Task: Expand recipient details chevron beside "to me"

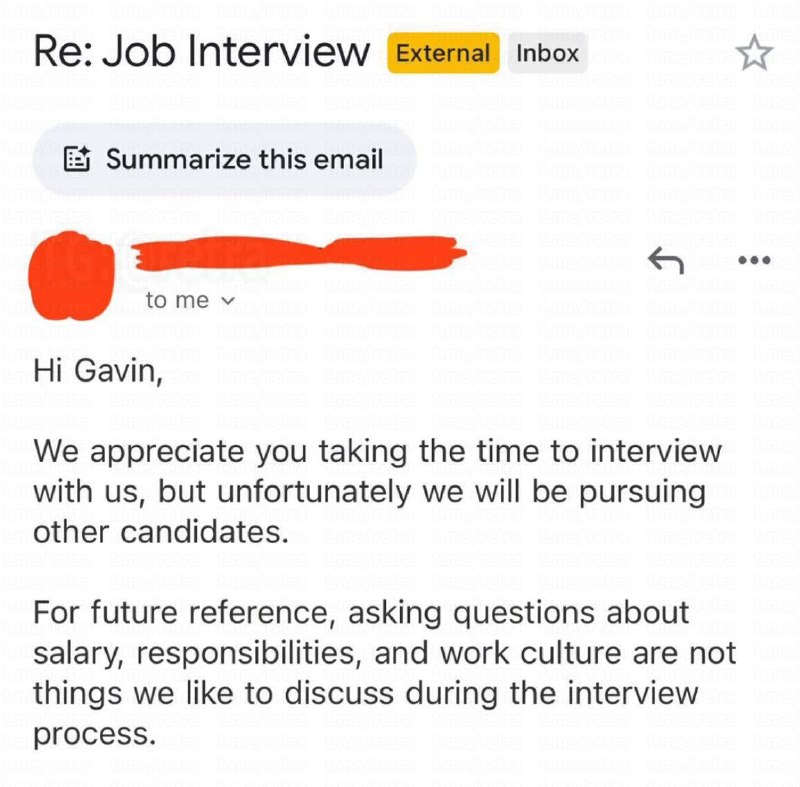Action: pyautogui.click(x=226, y=300)
